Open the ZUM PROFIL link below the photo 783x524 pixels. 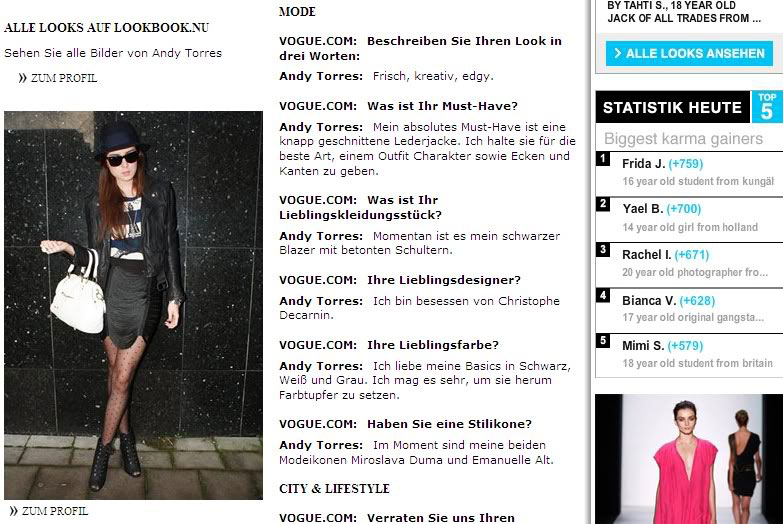point(49,511)
